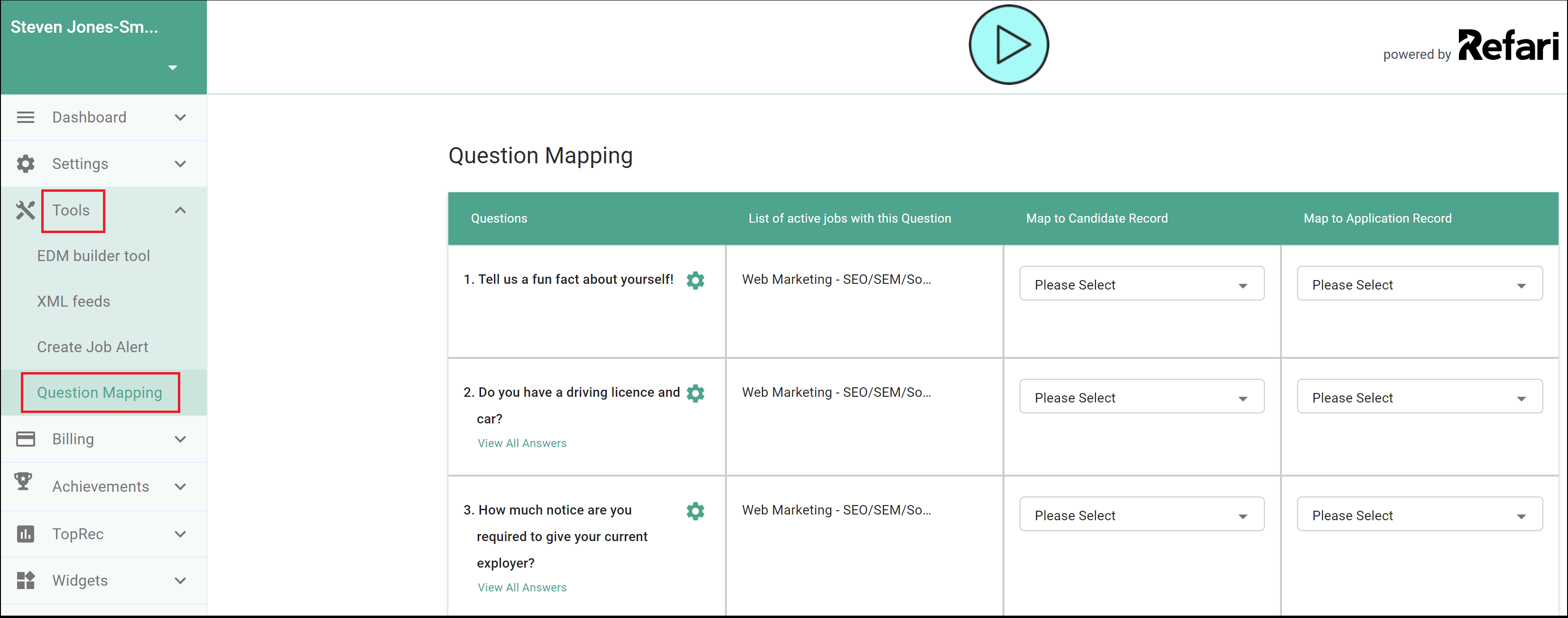The image size is (1568, 618).
Task: Expand the user account dropdown arrow
Action: click(x=173, y=67)
